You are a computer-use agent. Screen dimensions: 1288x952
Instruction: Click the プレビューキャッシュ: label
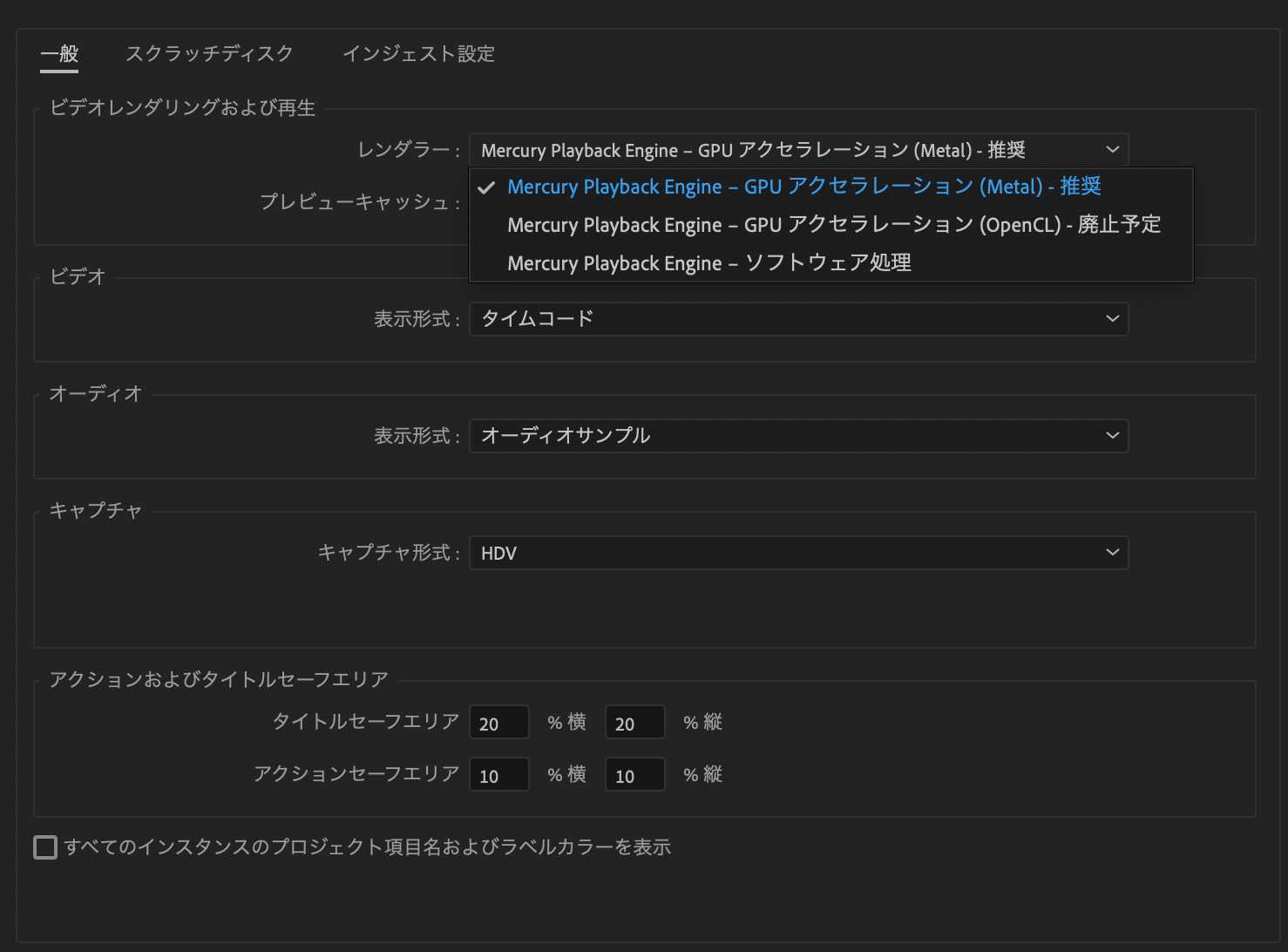(360, 202)
